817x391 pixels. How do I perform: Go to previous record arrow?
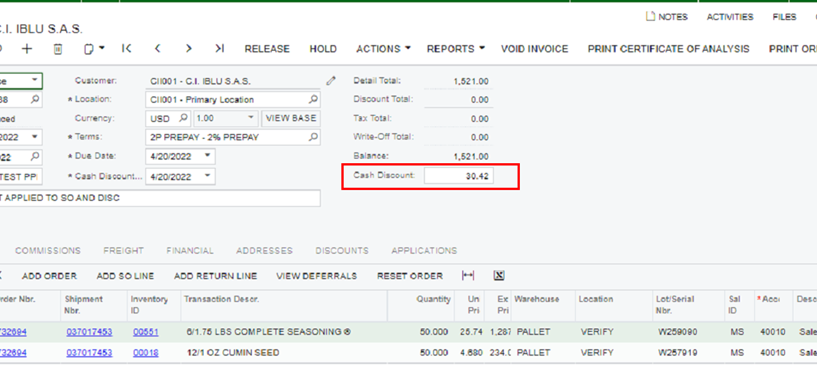pos(157,48)
